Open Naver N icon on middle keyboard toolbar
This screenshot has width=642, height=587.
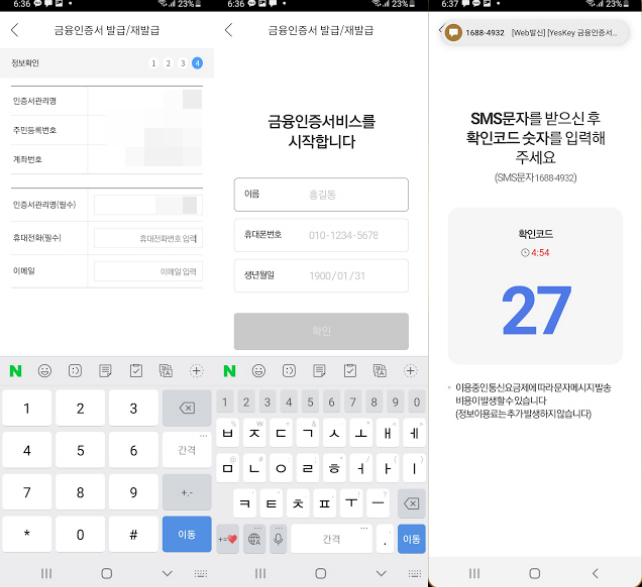tap(230, 371)
